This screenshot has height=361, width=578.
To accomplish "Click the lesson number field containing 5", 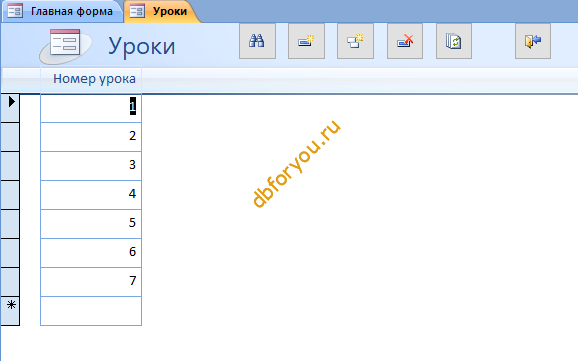I will coord(91,224).
